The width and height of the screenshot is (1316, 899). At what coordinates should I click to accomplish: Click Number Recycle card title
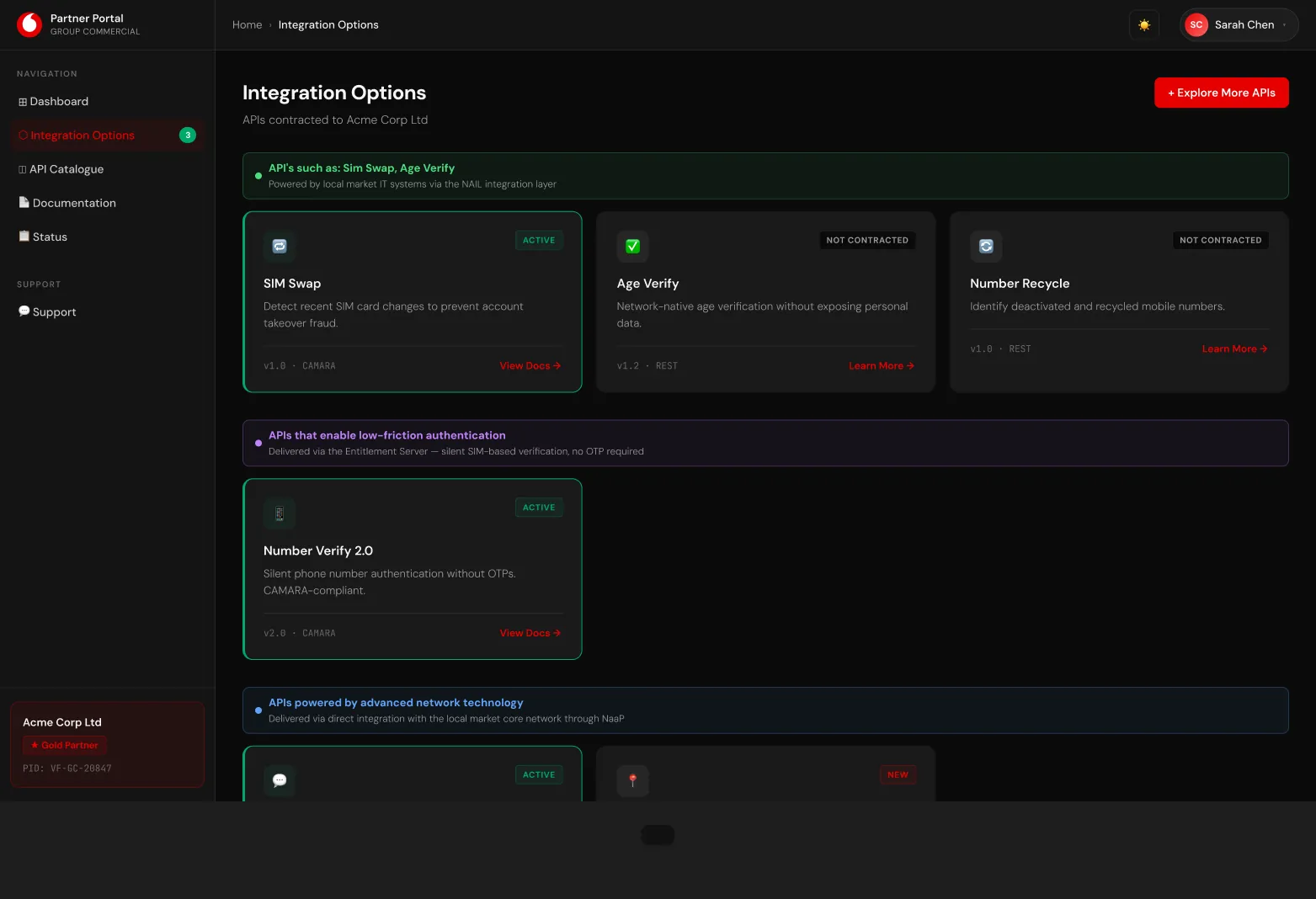pyautogui.click(x=1020, y=284)
